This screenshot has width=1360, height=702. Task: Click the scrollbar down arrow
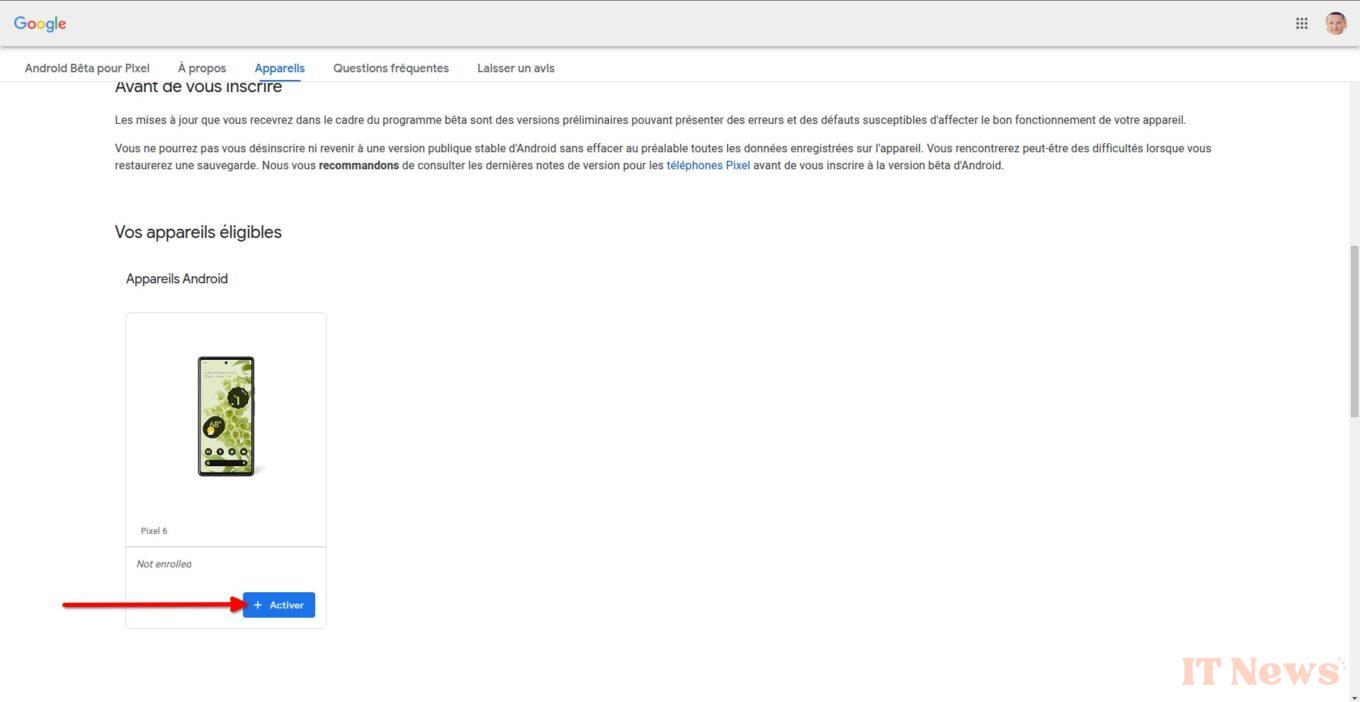pos(1354,695)
